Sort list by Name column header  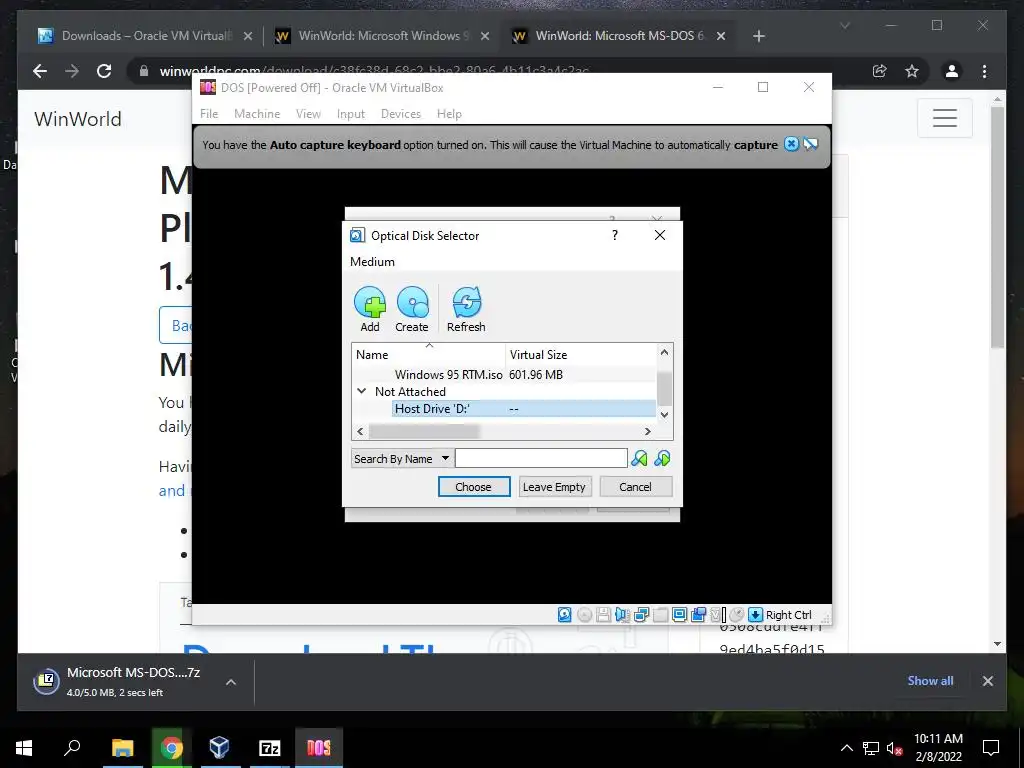pyautogui.click(x=428, y=355)
